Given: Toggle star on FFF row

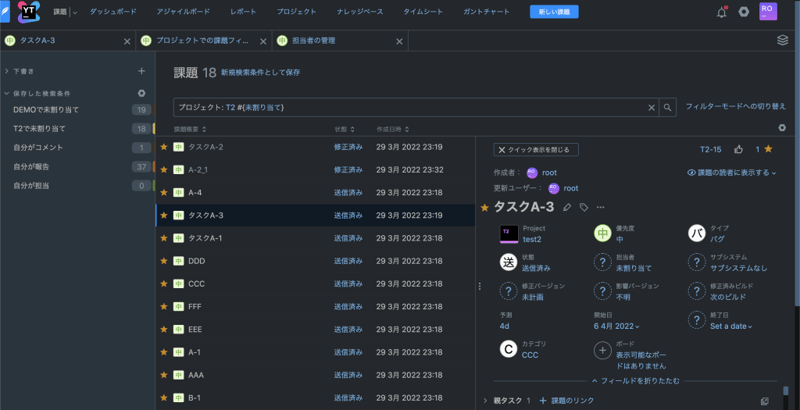Looking at the screenshot, I should pos(164,306).
